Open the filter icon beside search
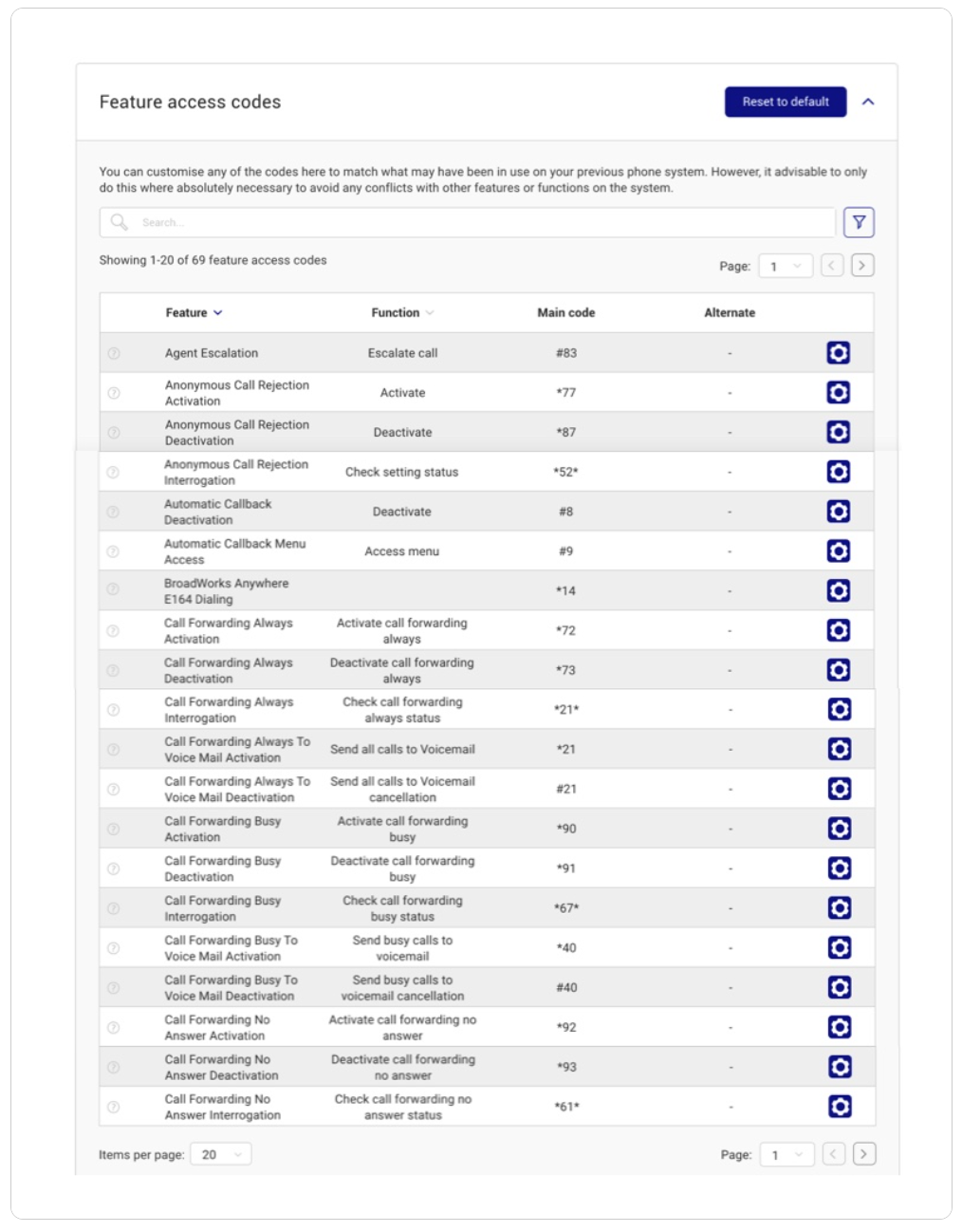This screenshot has height=1232, width=962. [858, 222]
